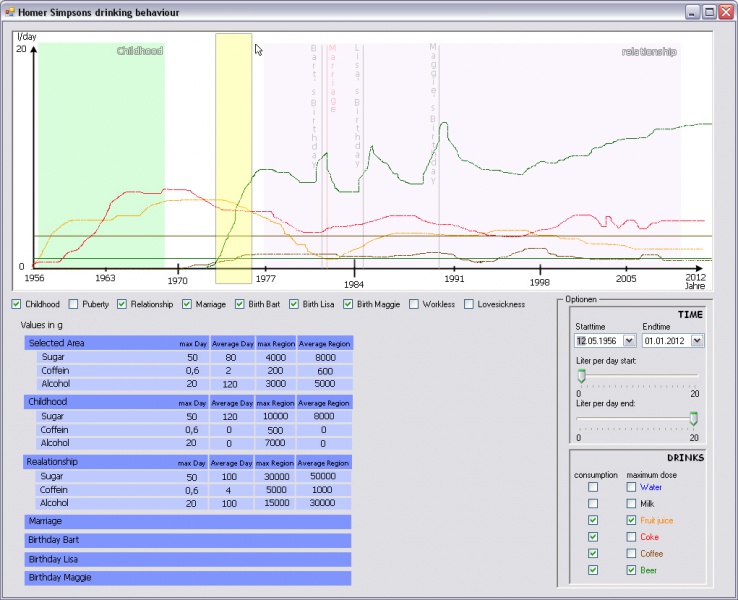738x600 pixels.
Task: Click the 1984 axis year label
Action: click(x=353, y=284)
